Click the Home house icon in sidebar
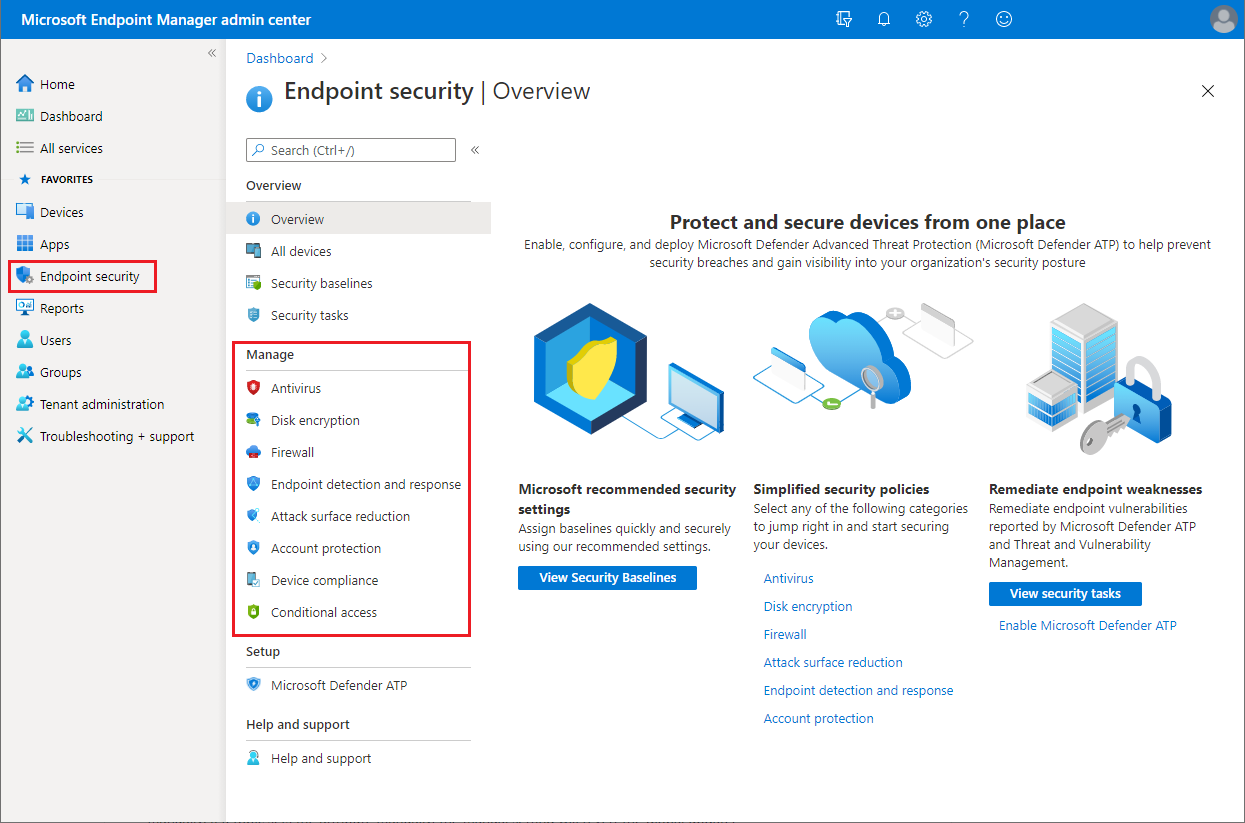Screen dimensions: 1245x823 [x=25, y=84]
